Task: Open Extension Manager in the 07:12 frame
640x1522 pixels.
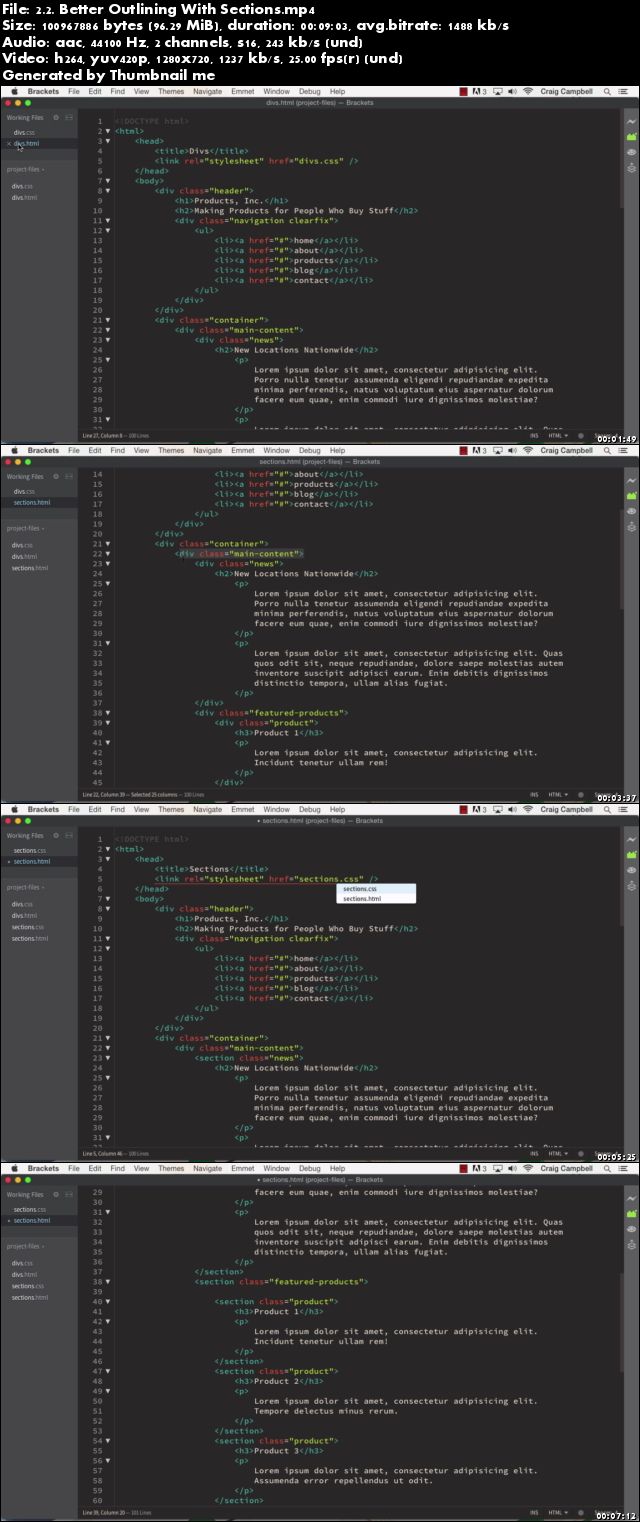Action: coord(631,1214)
